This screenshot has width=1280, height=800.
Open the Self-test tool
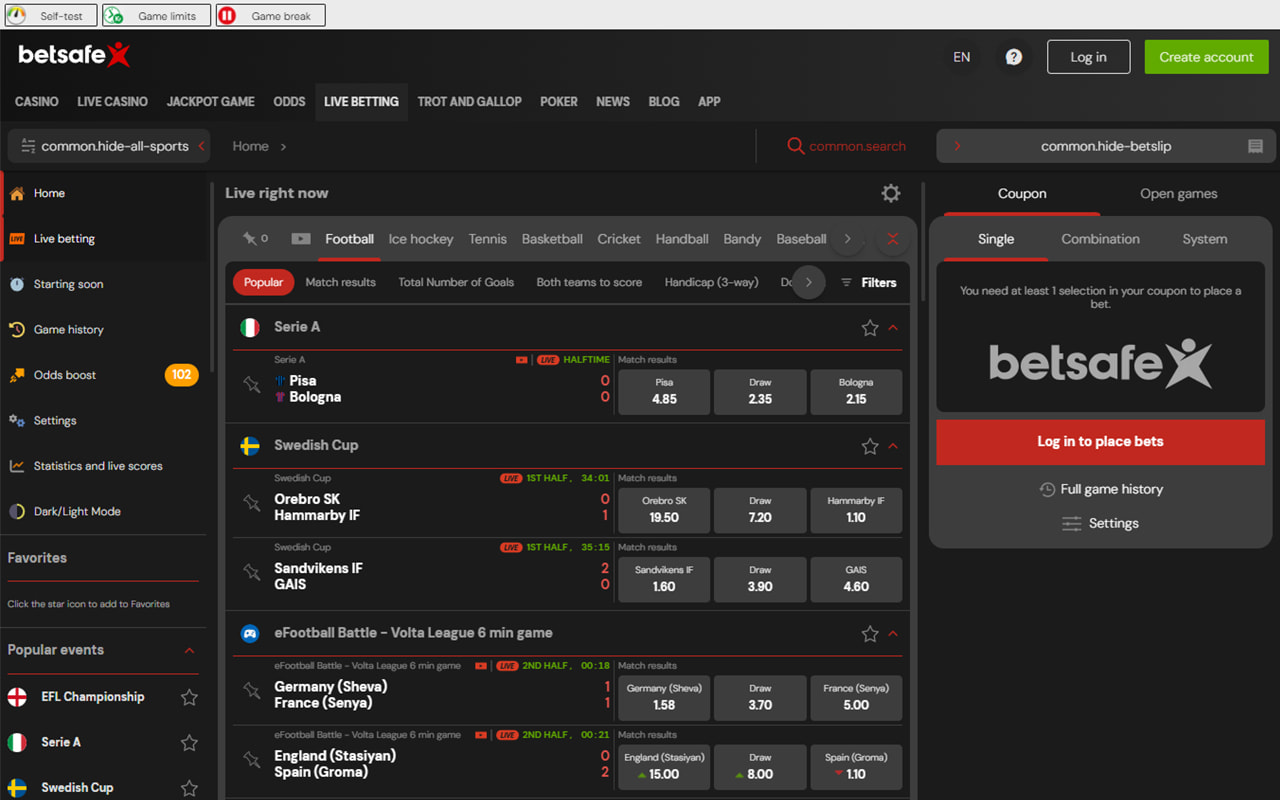50,15
